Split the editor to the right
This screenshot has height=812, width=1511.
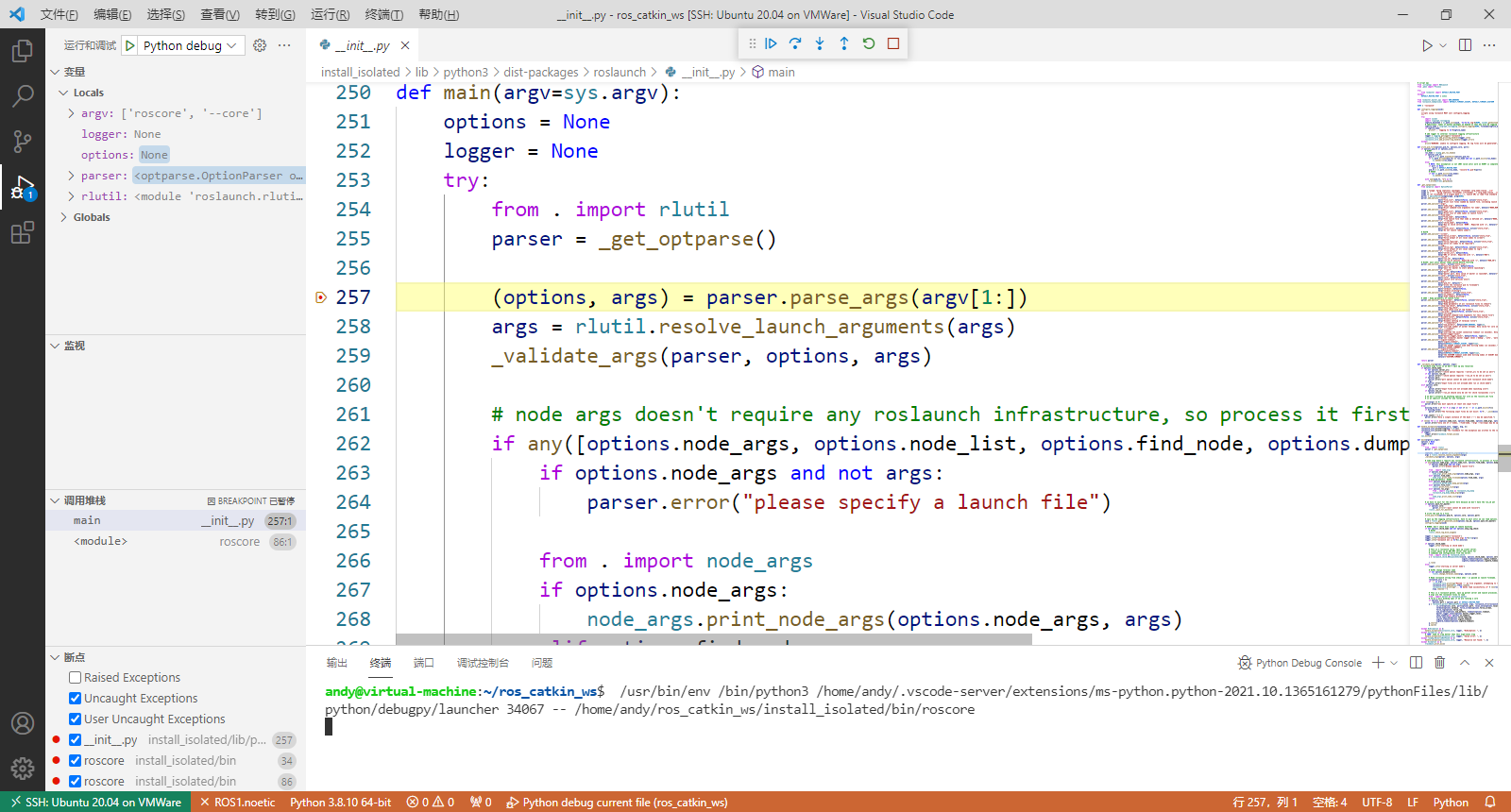pos(1465,45)
